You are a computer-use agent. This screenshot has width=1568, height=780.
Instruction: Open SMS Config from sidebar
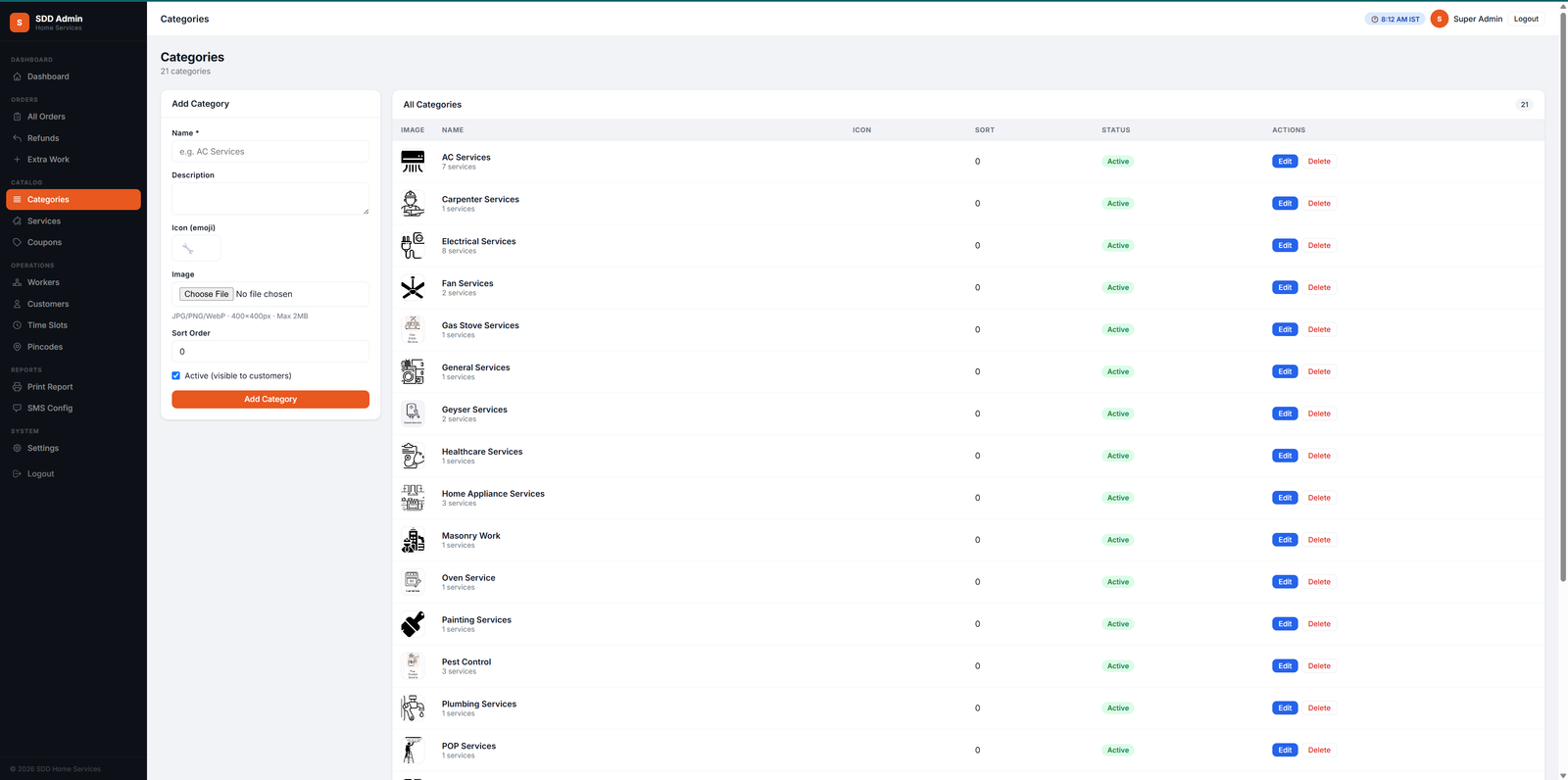pos(73,409)
